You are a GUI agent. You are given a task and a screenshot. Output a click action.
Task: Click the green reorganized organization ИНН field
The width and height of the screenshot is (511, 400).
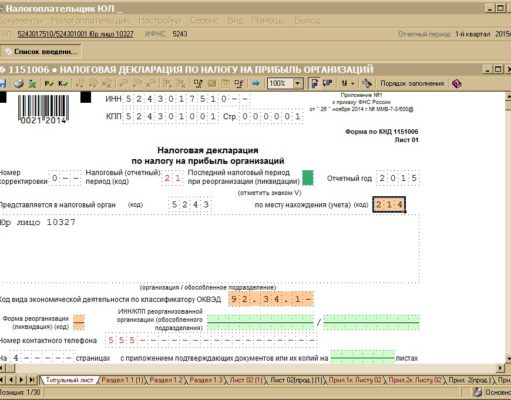pos(260,322)
